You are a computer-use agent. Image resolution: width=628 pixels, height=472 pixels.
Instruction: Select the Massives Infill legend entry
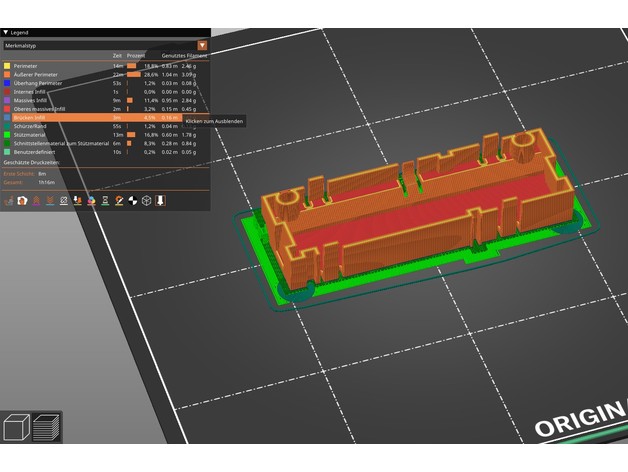pyautogui.click(x=34, y=100)
